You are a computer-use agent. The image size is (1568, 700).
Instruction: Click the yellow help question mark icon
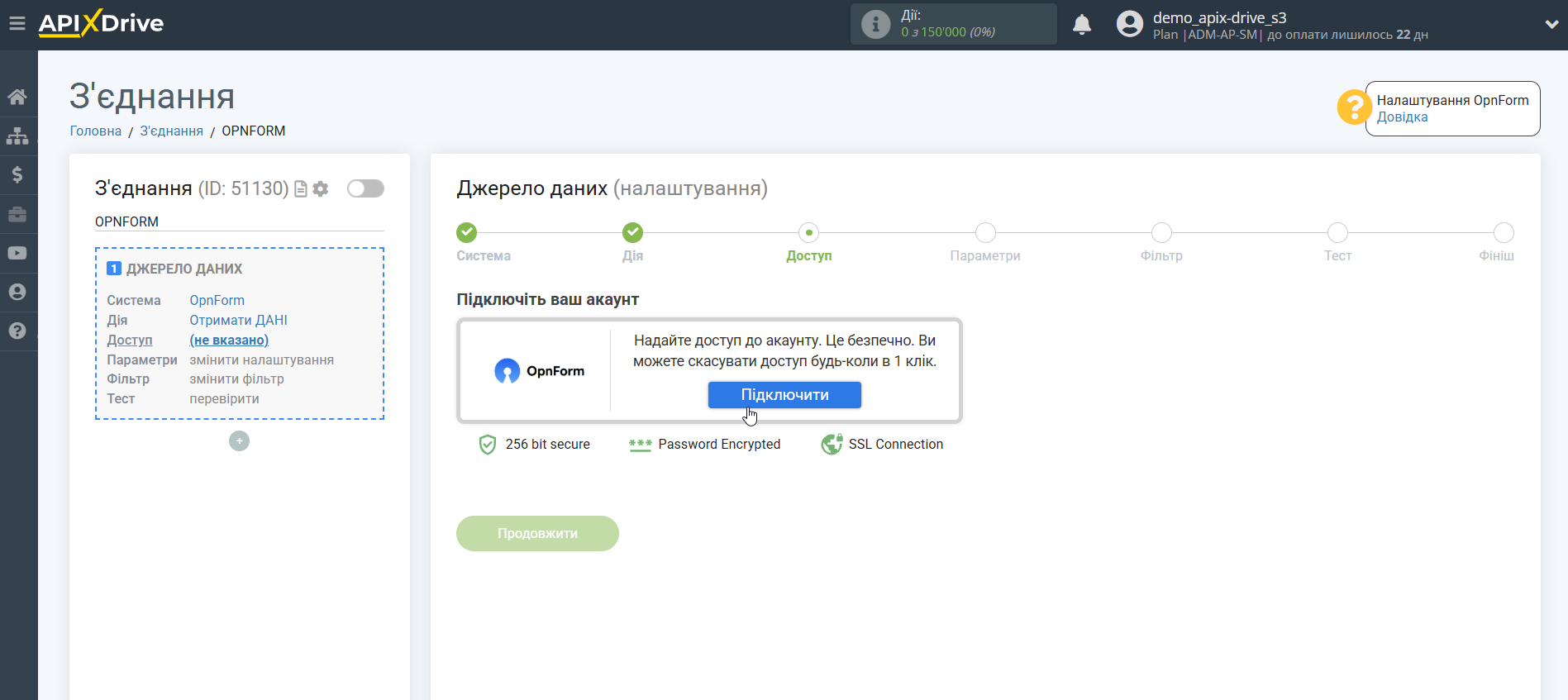coord(1353,107)
